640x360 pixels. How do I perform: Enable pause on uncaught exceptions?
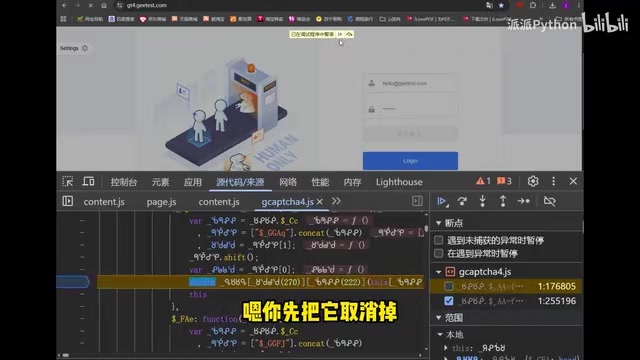(439, 240)
